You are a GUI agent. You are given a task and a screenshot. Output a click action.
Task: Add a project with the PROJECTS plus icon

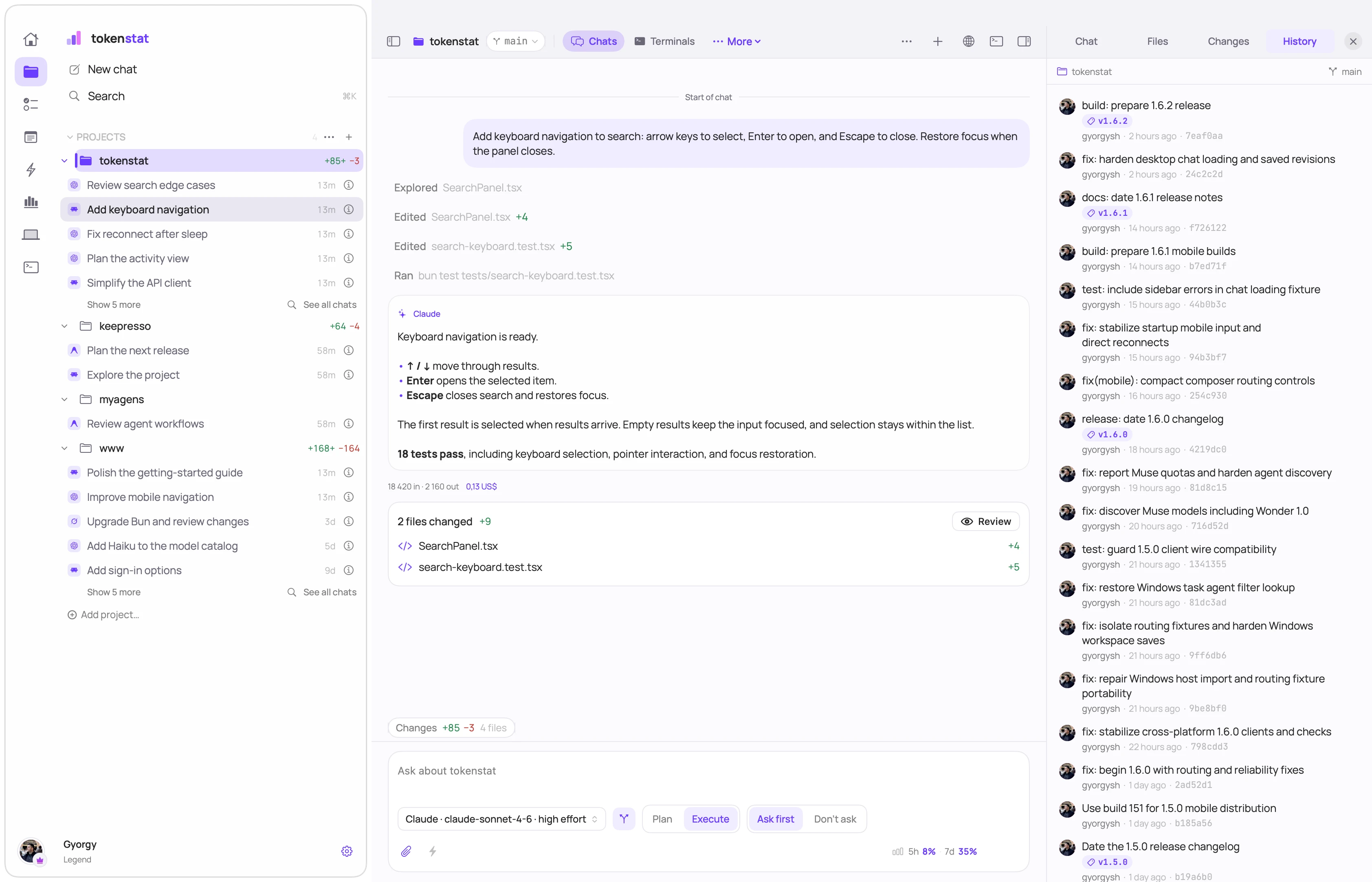349,137
